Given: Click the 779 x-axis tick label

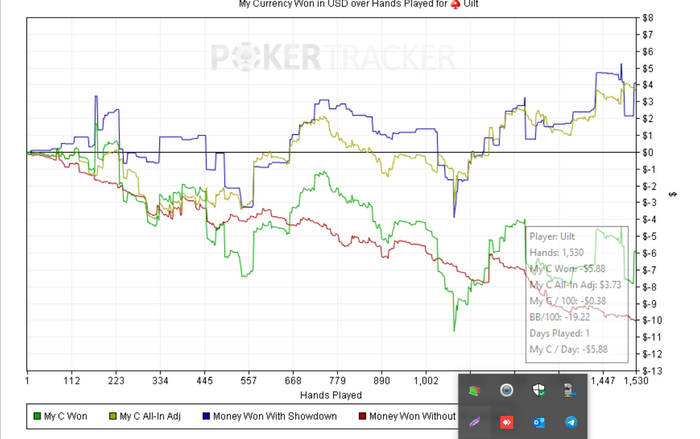Looking at the screenshot, I should (337, 381).
